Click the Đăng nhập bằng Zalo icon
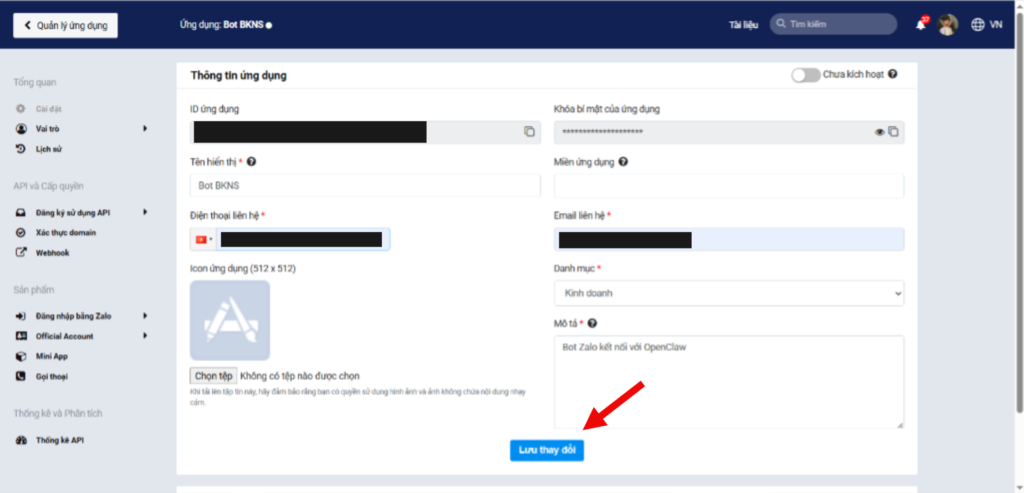The image size is (1024, 493). (x=21, y=316)
